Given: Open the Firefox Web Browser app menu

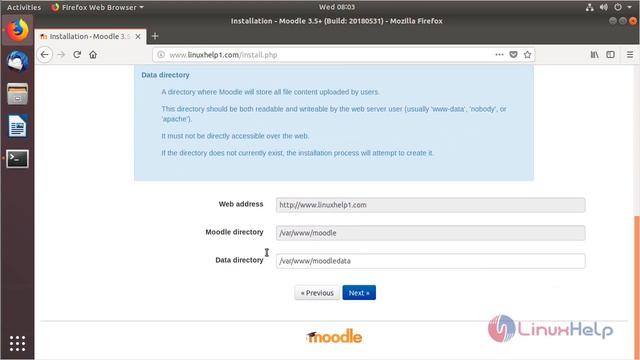Looking at the screenshot, I should pyautogui.click(x=98, y=7).
